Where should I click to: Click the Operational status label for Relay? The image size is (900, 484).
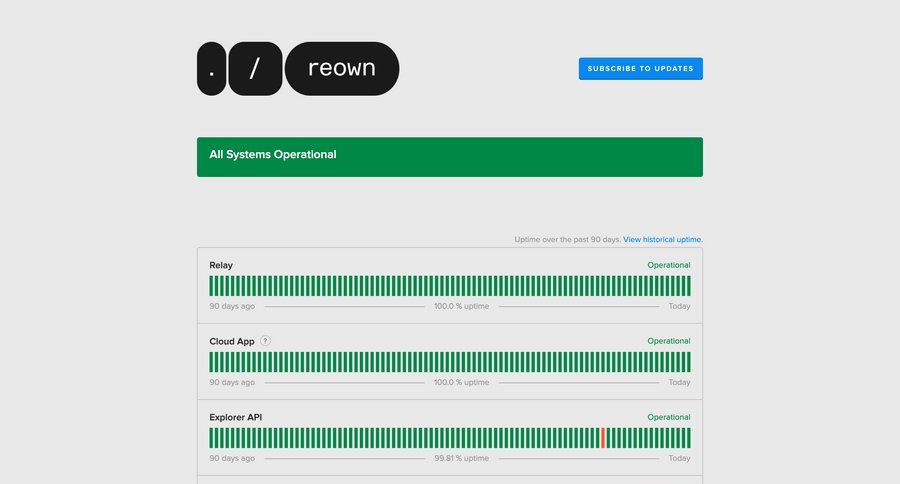click(668, 265)
